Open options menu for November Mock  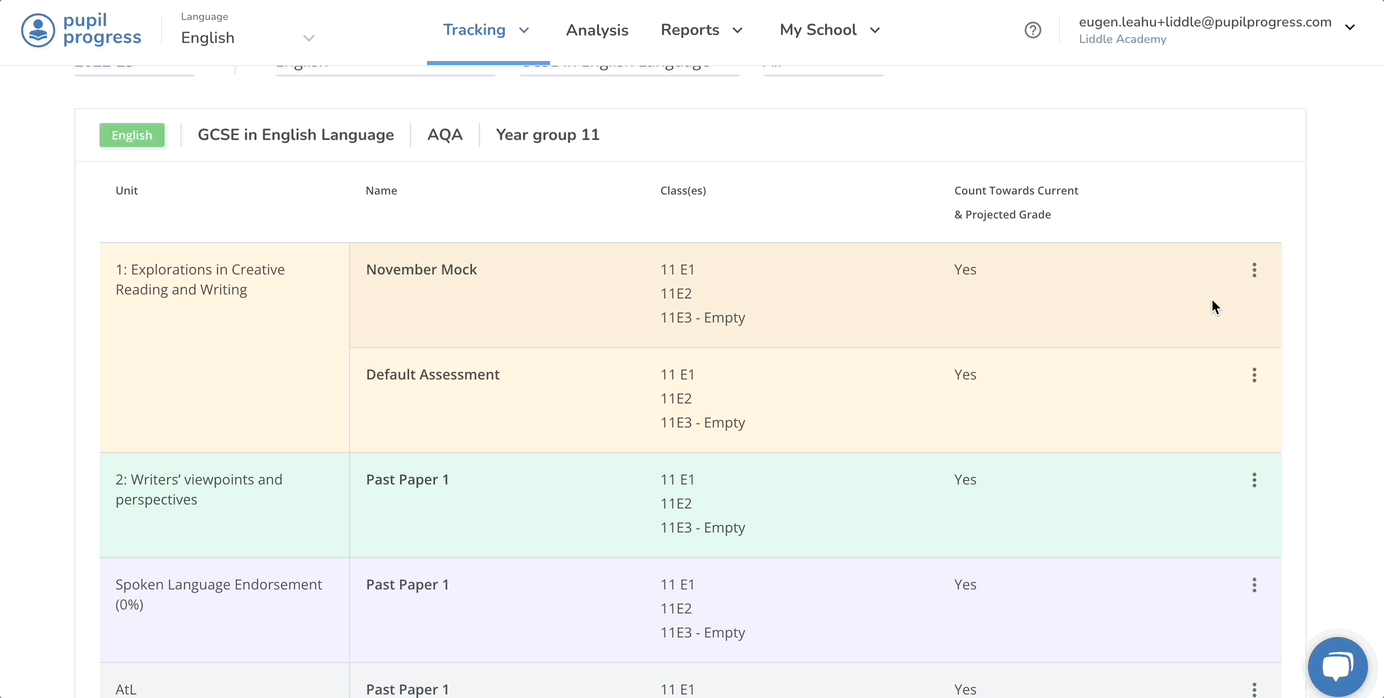(1254, 270)
